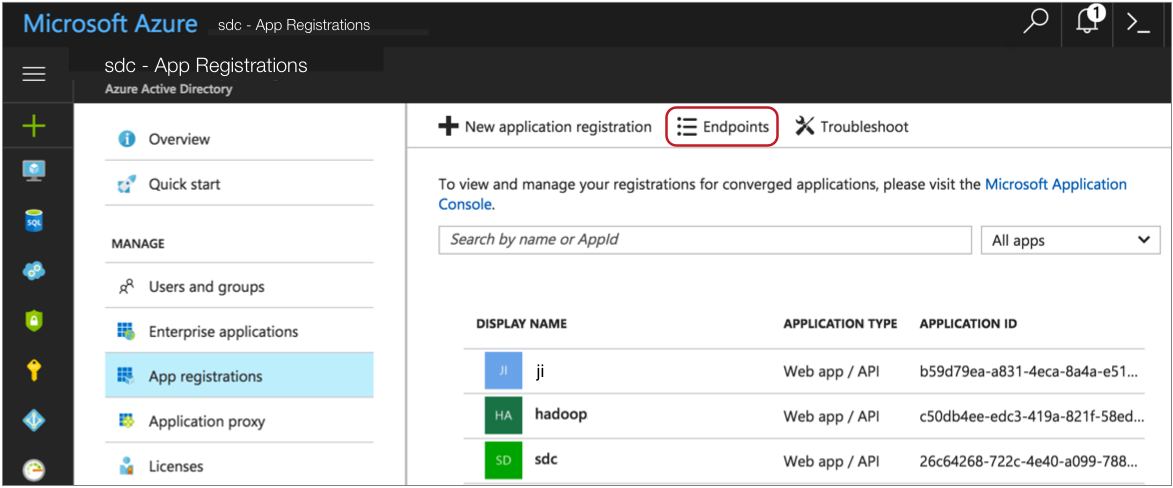Open the notifications bell
Image resolution: width=1173 pixels, height=488 pixels.
[1088, 22]
